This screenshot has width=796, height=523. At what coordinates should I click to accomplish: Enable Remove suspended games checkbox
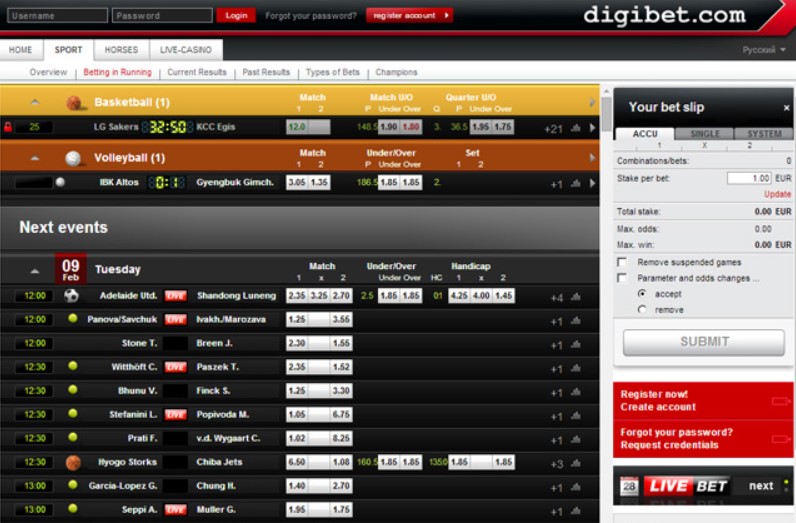[622, 262]
